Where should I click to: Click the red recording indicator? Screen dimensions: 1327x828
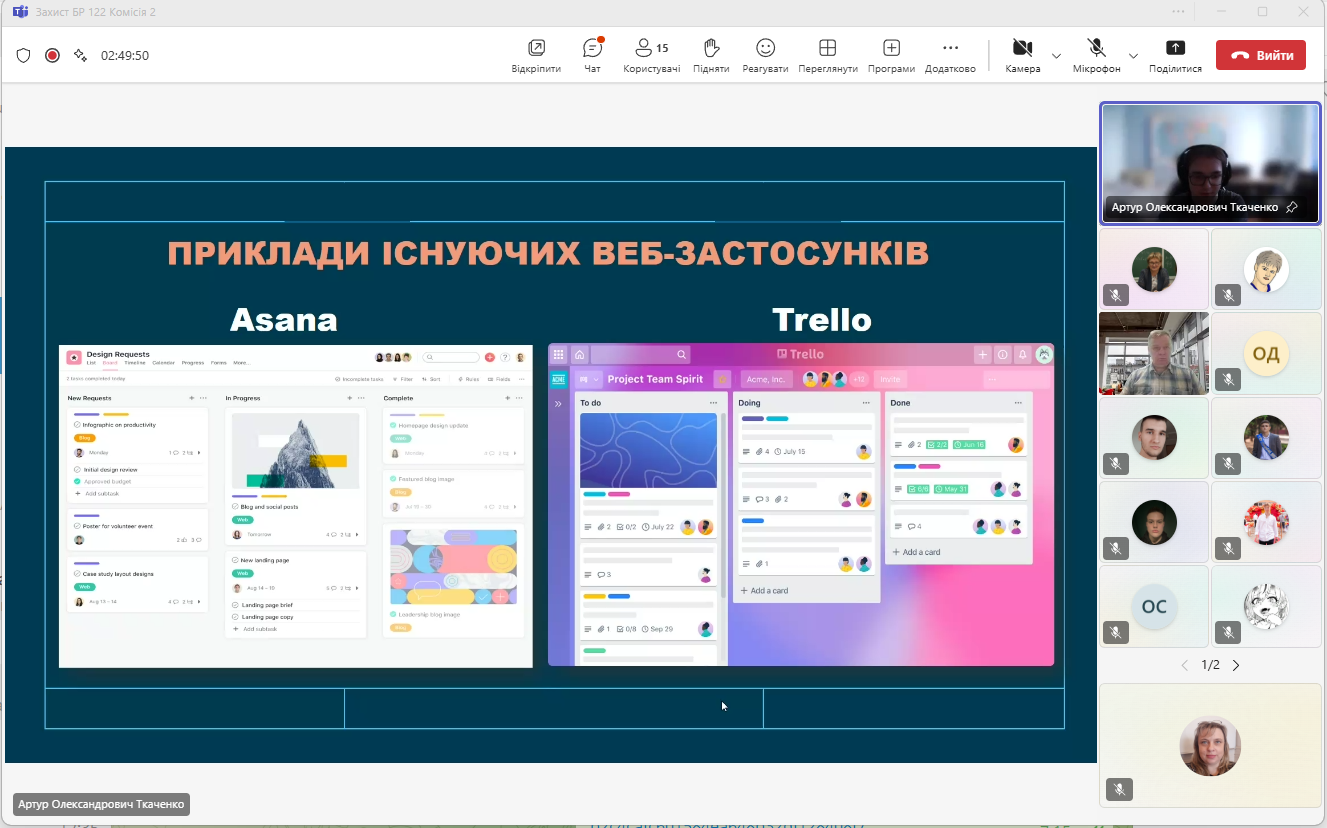pyautogui.click(x=52, y=56)
